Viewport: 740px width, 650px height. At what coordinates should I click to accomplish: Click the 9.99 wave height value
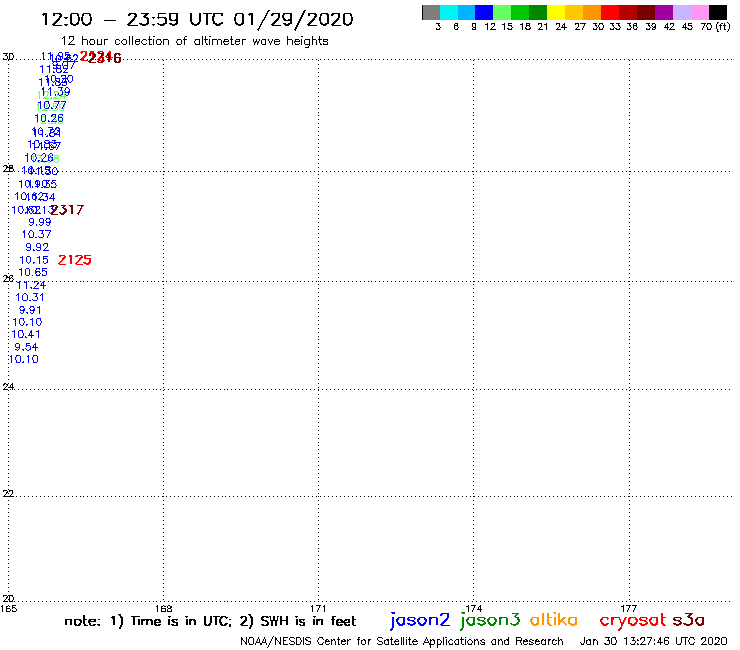[40, 222]
